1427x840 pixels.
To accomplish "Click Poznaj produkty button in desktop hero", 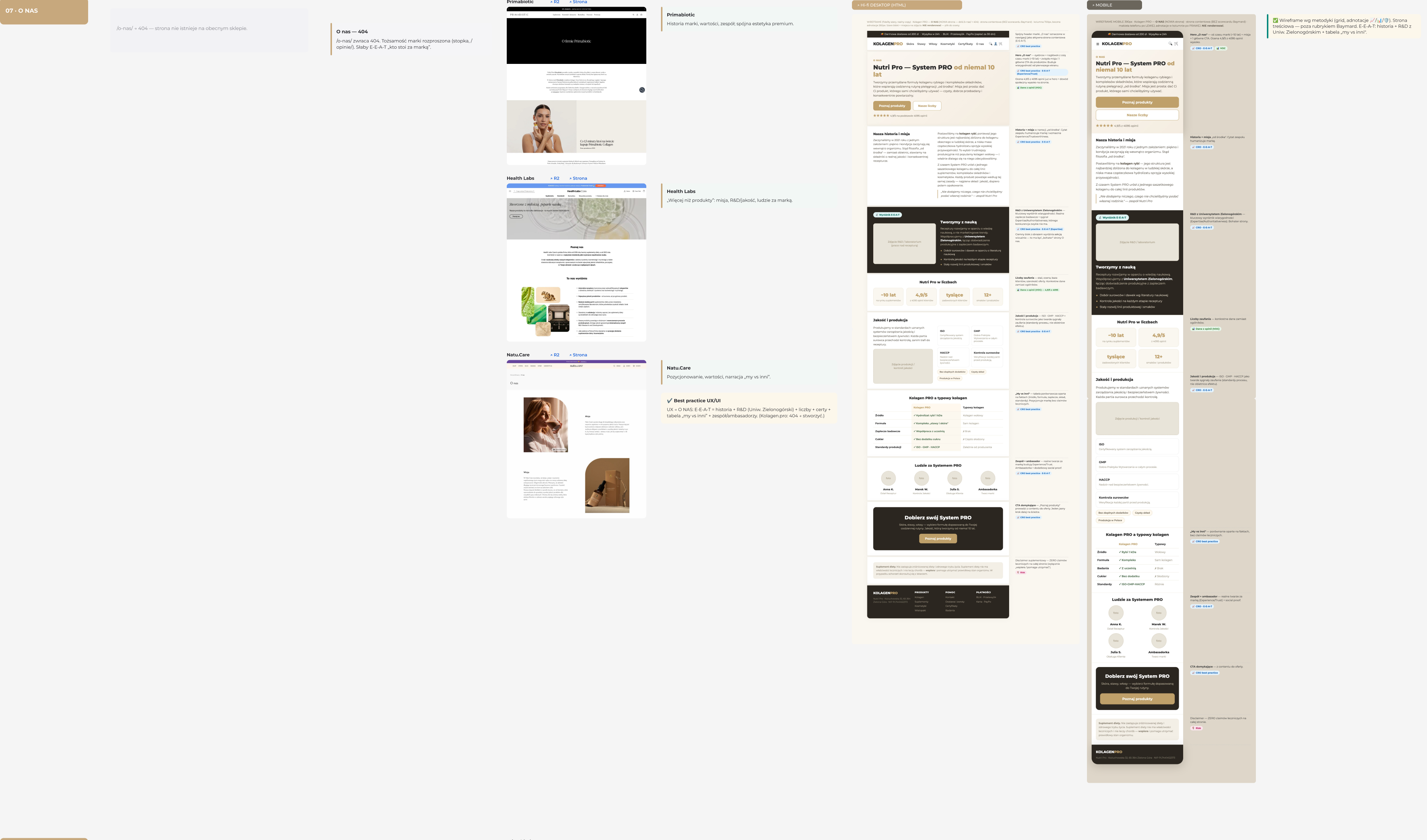I will click(x=892, y=106).
